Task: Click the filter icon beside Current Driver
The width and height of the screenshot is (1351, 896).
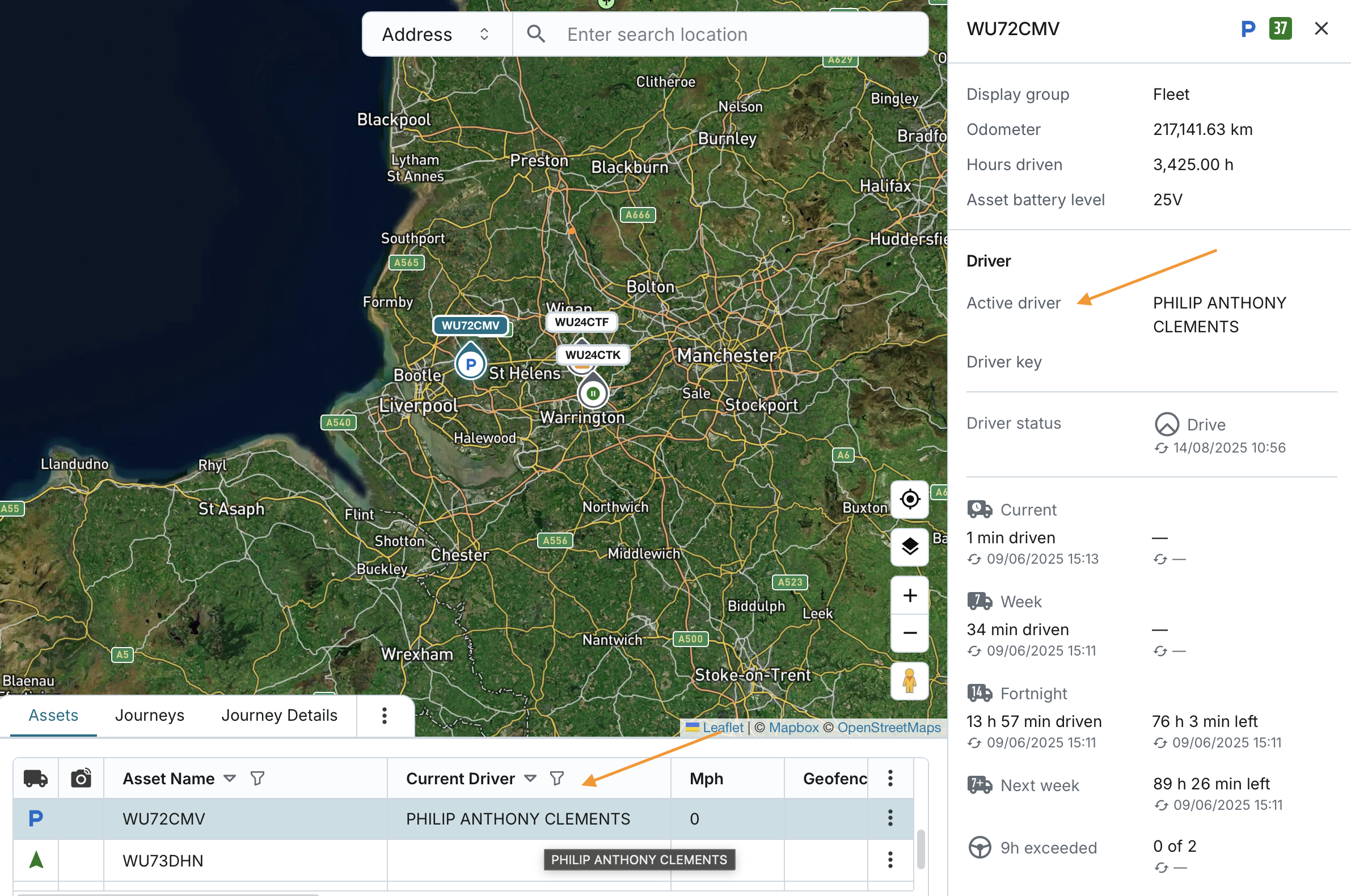Action: (x=556, y=778)
